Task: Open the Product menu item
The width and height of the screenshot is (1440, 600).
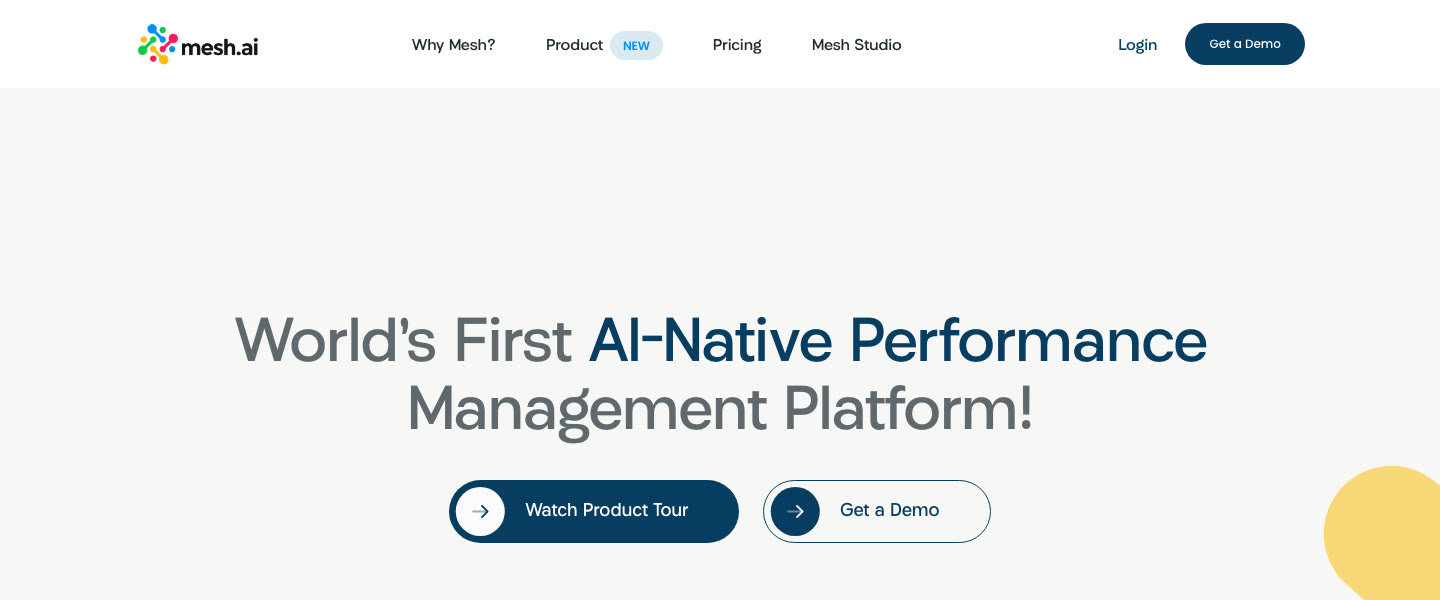Action: (x=574, y=45)
